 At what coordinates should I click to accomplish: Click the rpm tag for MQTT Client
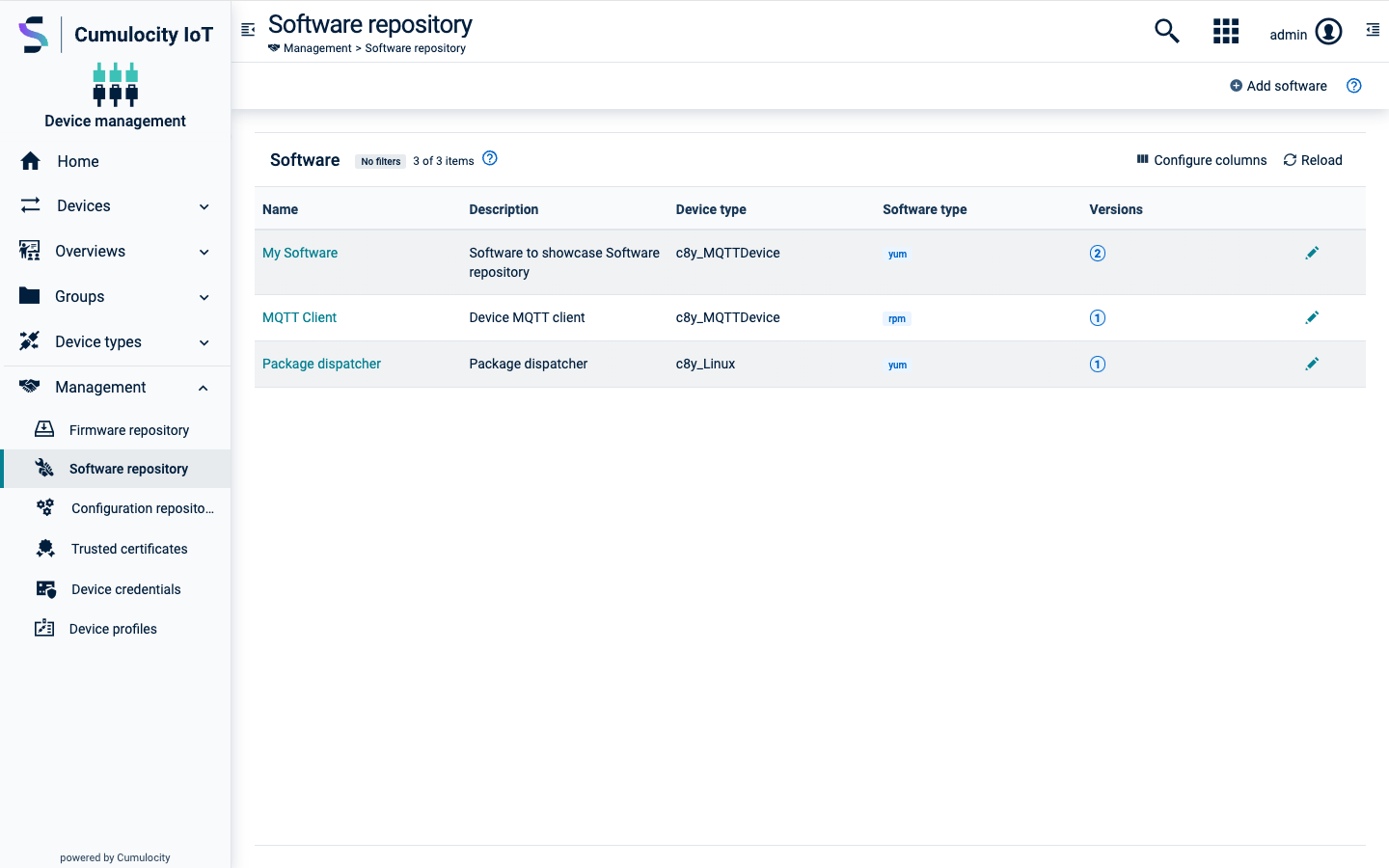tap(897, 318)
